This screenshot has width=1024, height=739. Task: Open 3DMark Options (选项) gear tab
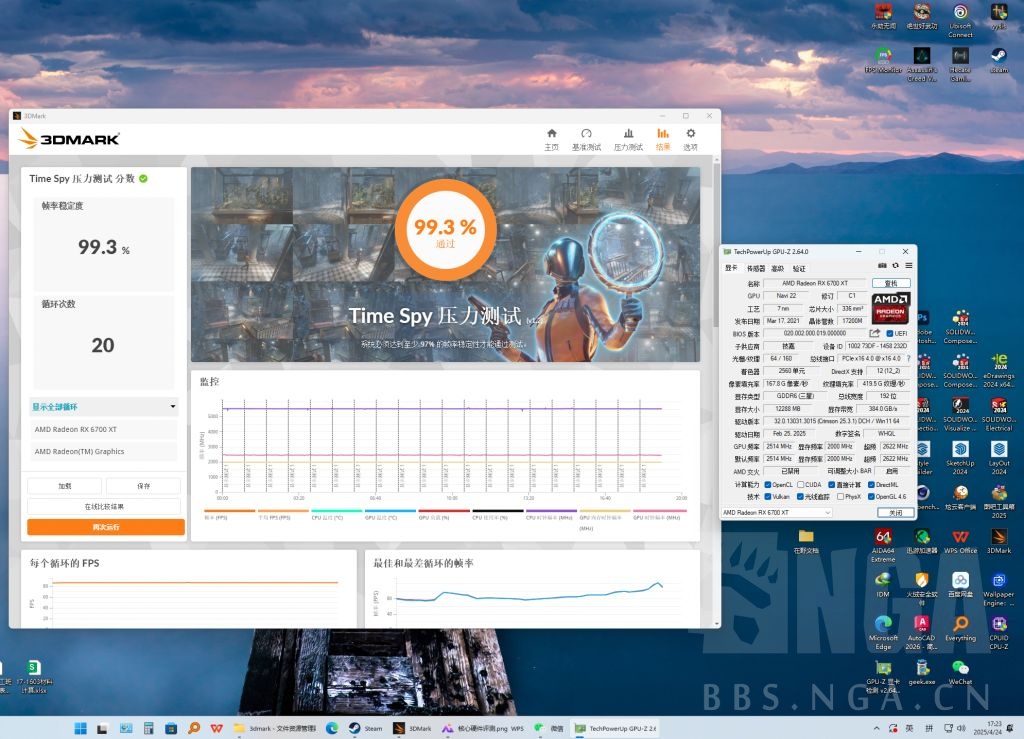point(690,139)
